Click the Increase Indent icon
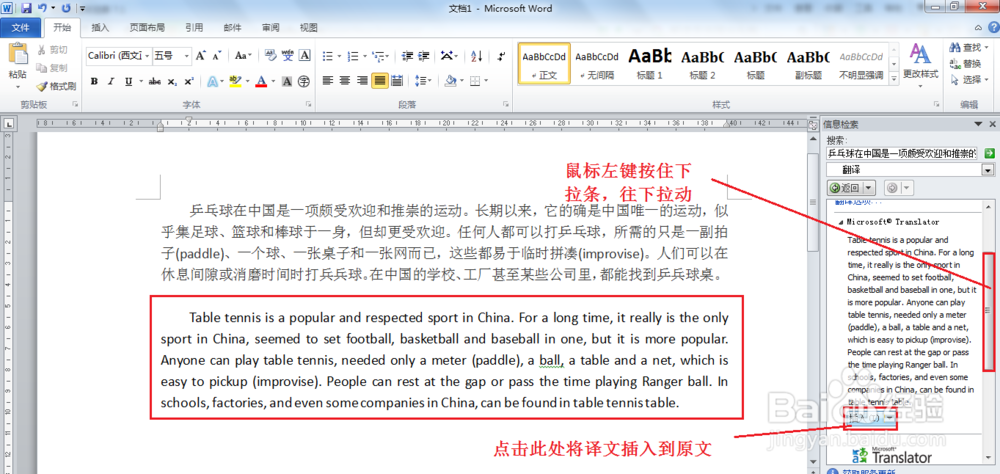1000x474 pixels. [x=423, y=56]
